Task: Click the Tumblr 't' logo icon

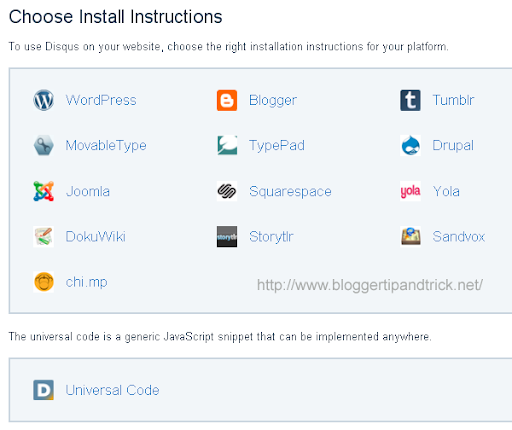Action: (x=410, y=100)
